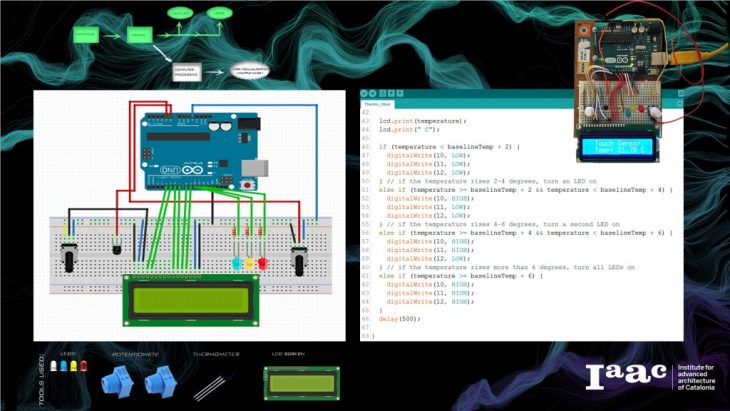730x411 pixels.
Task: Select the left potentiometer knob on the breadboard
Action: pyautogui.click(x=70, y=259)
